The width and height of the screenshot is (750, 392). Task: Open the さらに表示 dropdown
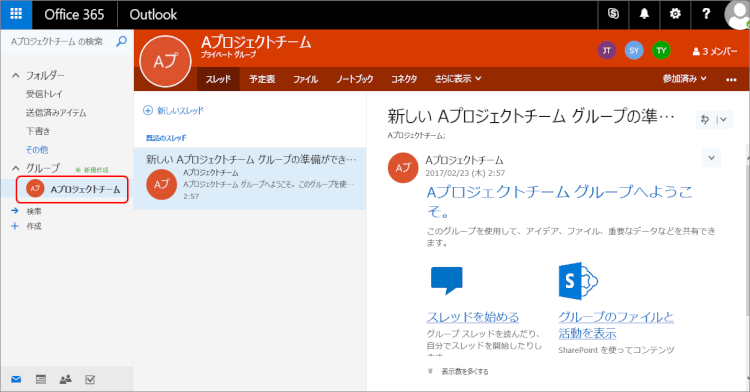click(458, 79)
